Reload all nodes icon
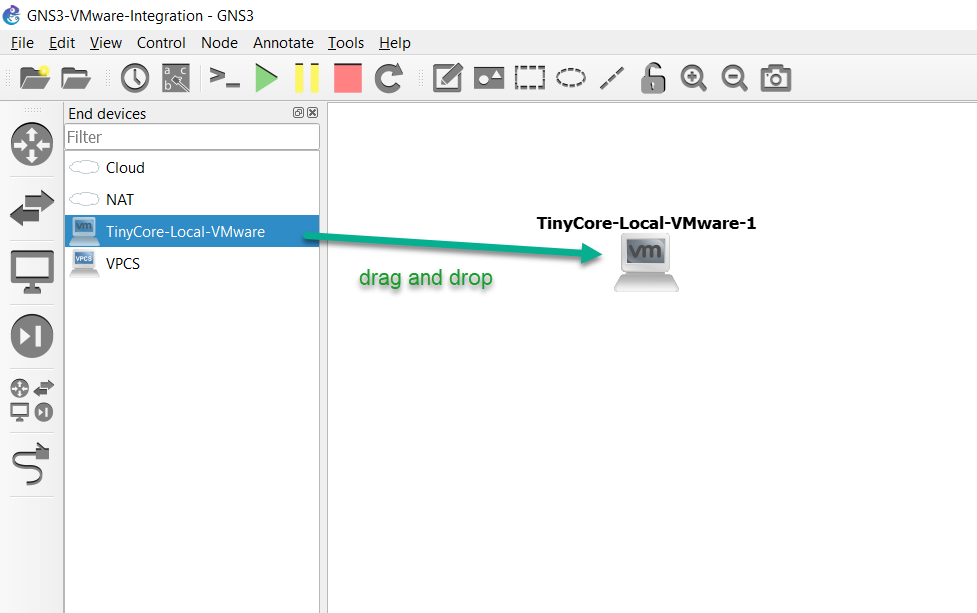The image size is (977, 613). point(389,78)
